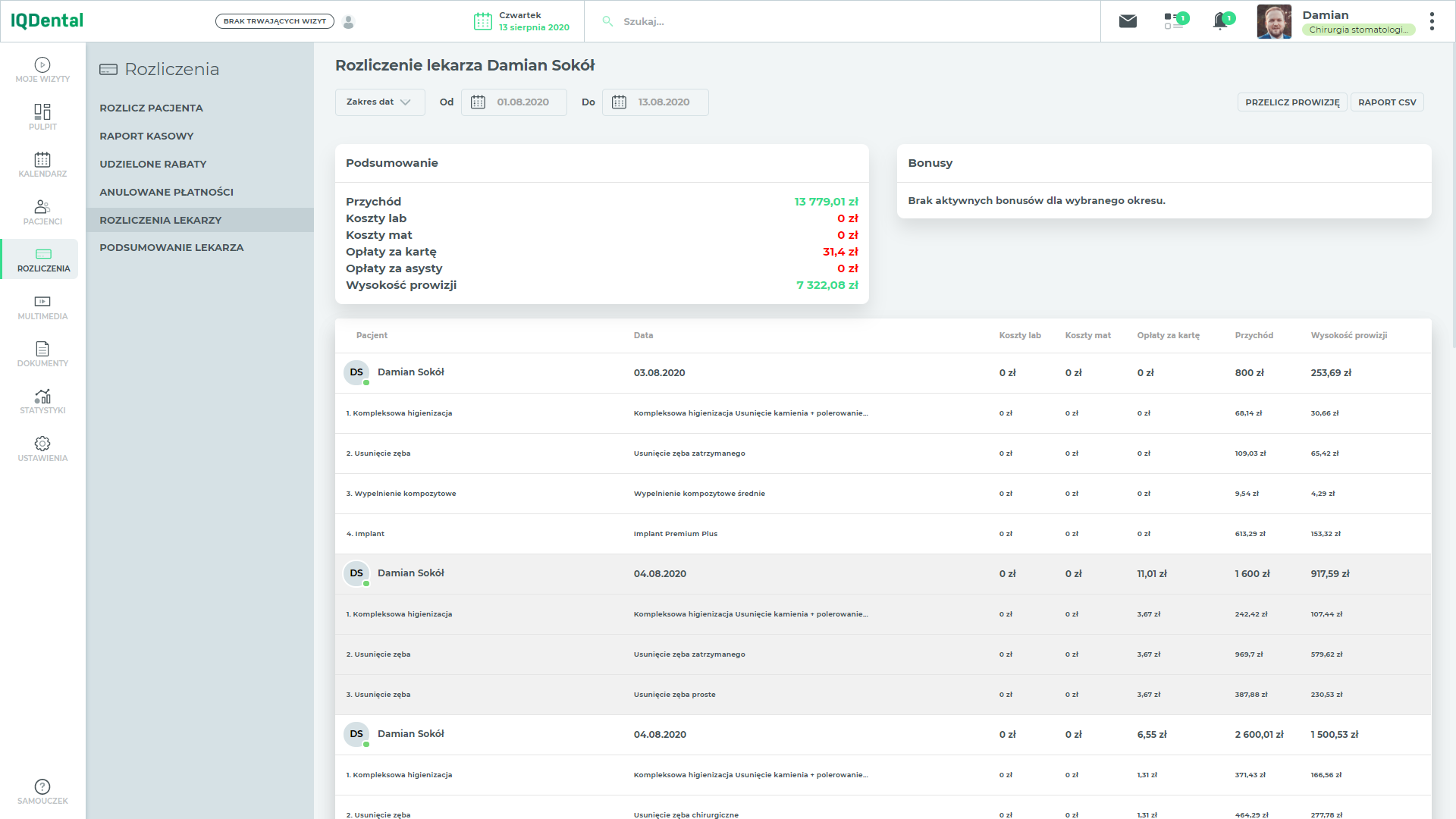Click Opłaty za kartę value 31,4 zł

pos(840,252)
